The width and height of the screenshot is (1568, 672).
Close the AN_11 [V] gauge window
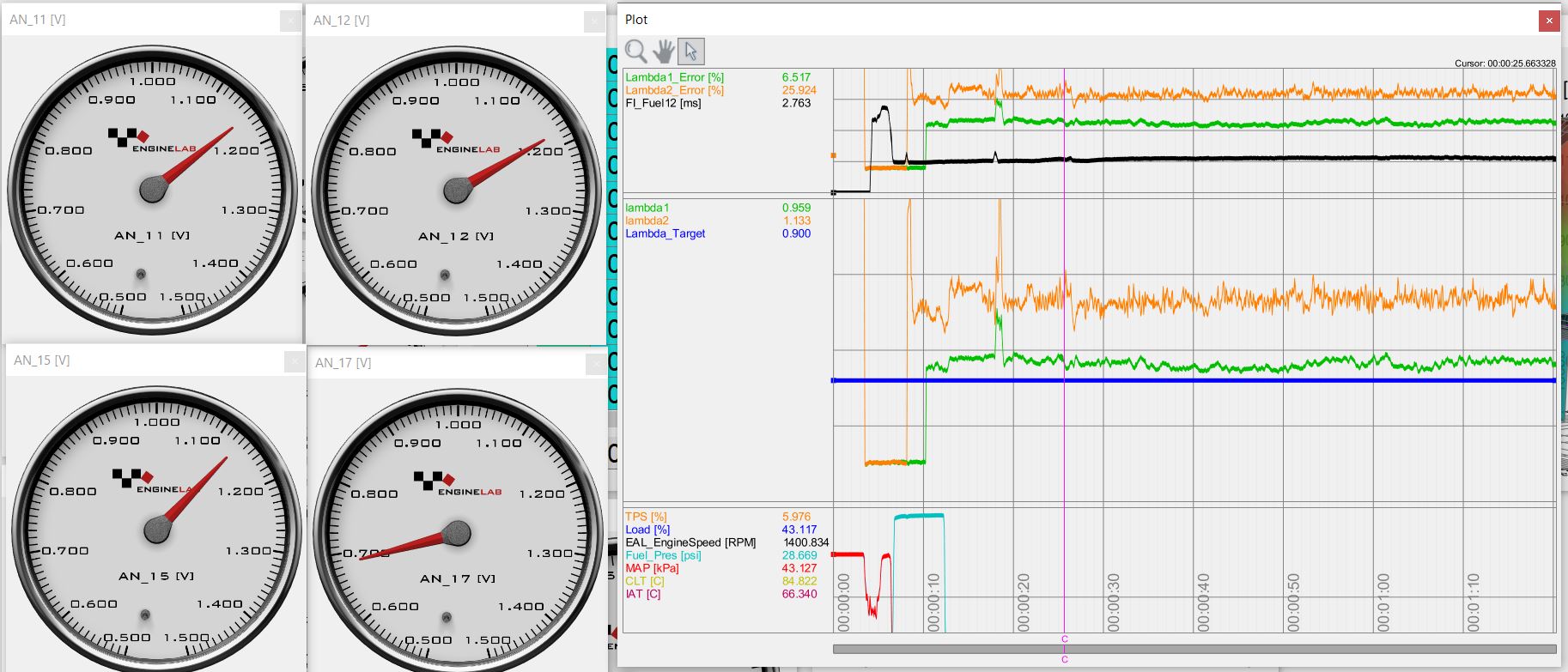(x=290, y=21)
